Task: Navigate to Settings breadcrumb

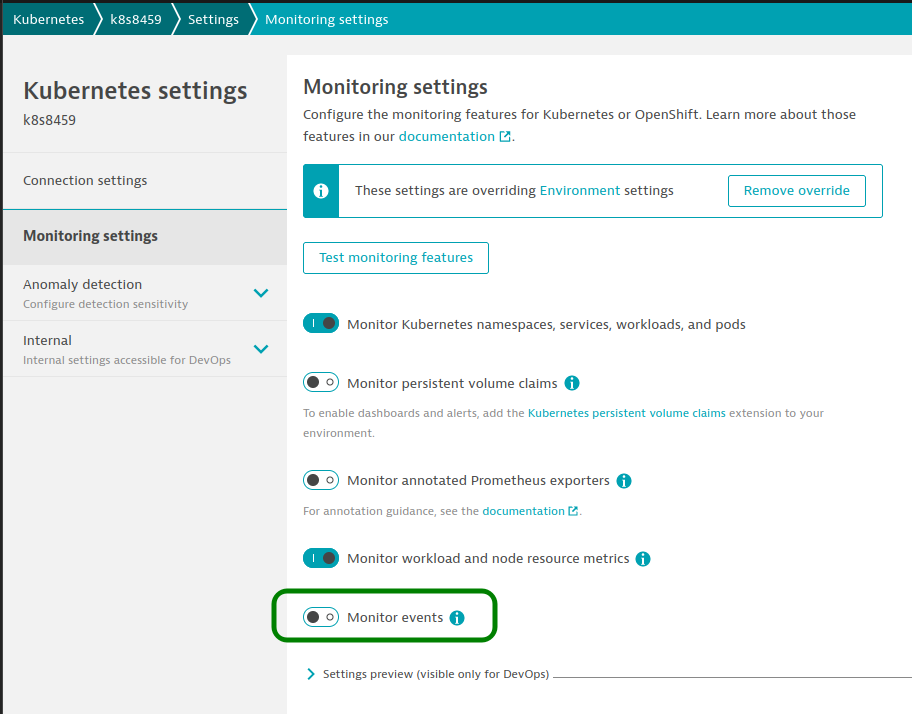Action: (x=213, y=19)
